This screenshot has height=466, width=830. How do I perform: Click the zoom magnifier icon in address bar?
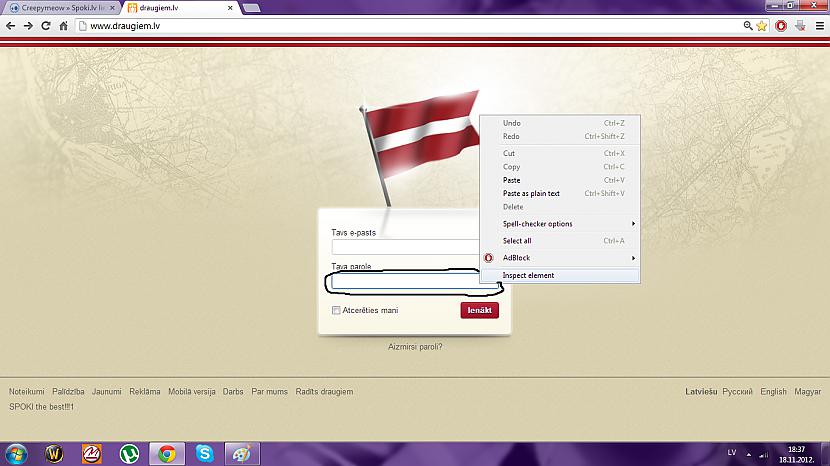click(x=748, y=25)
